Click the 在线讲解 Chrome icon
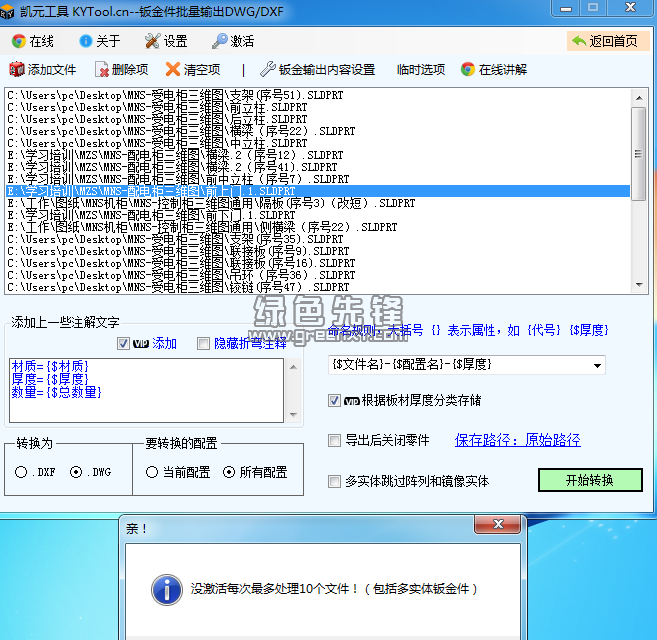 point(468,70)
